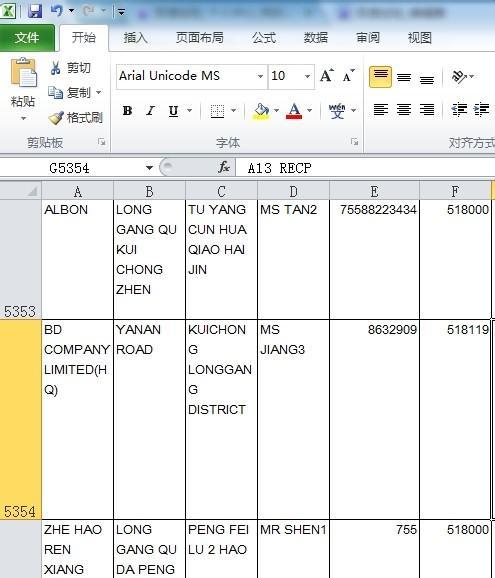Expand the Name Box dropdown arrow
The height and width of the screenshot is (578, 495).
pyautogui.click(x=149, y=168)
